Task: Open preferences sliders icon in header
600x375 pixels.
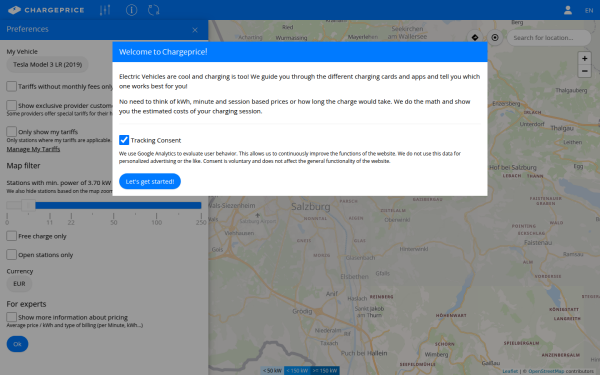Action: [105, 10]
